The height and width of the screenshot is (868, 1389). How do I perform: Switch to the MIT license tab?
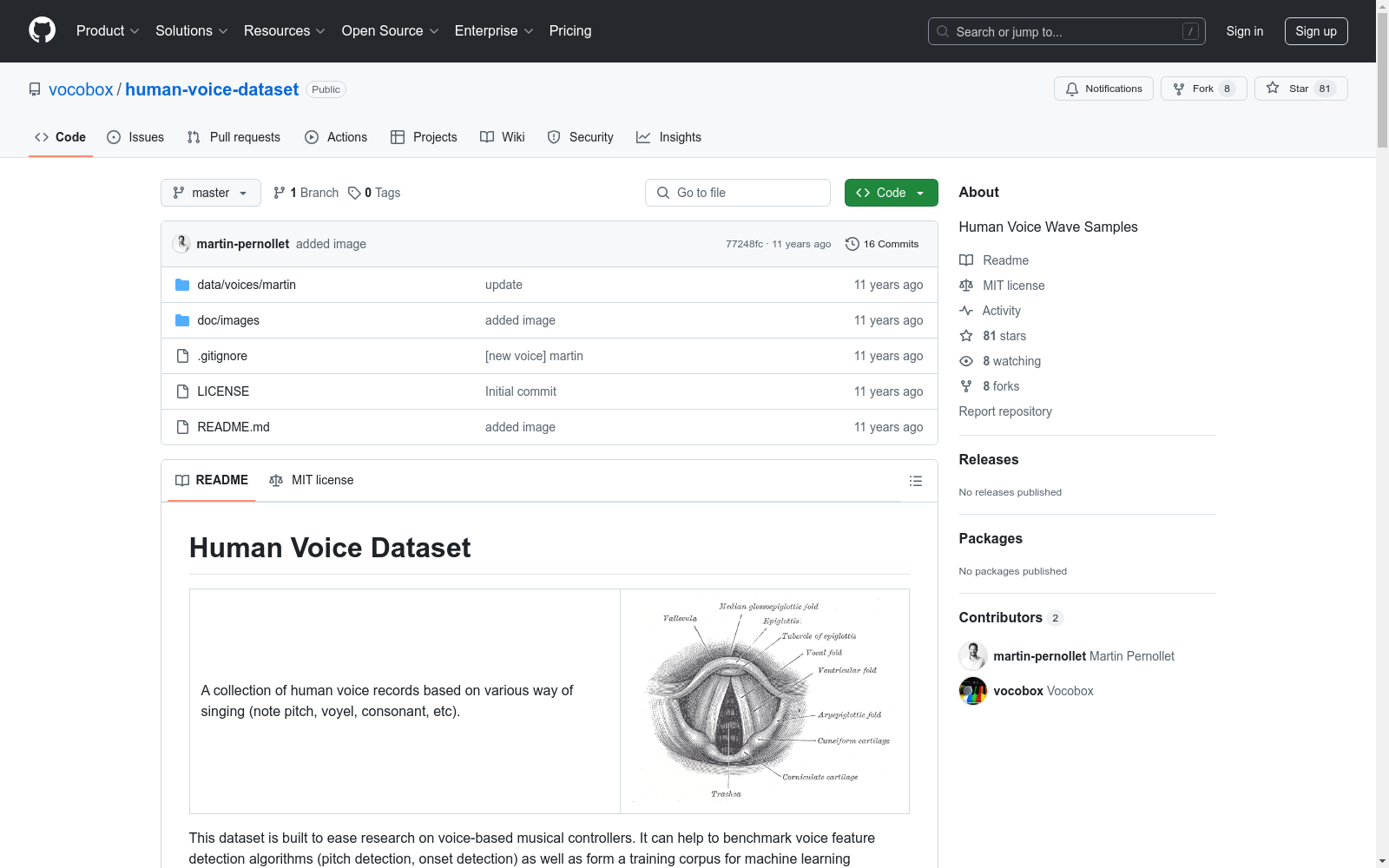click(312, 480)
